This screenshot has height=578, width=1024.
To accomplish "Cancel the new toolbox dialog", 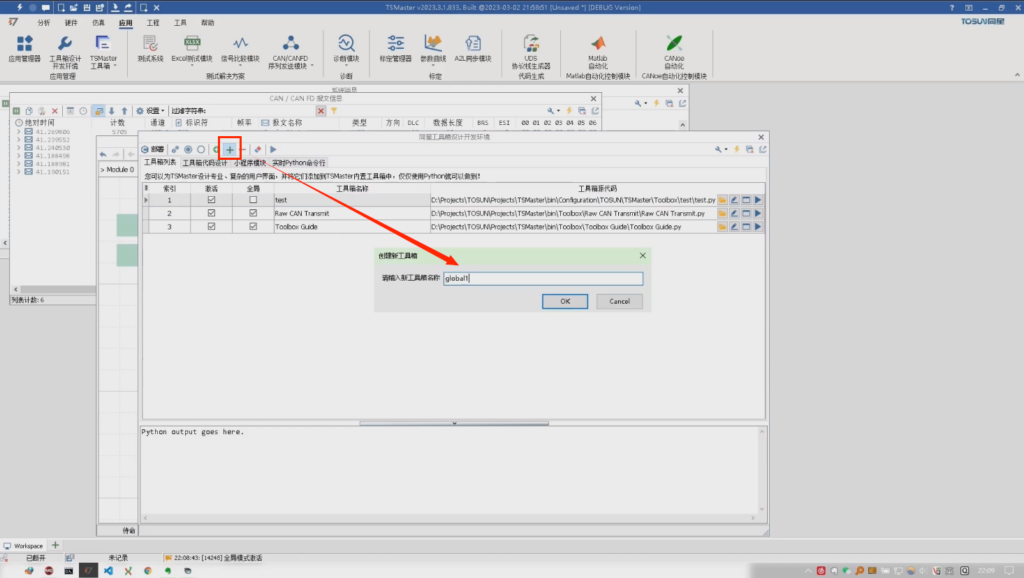I will 619,300.
